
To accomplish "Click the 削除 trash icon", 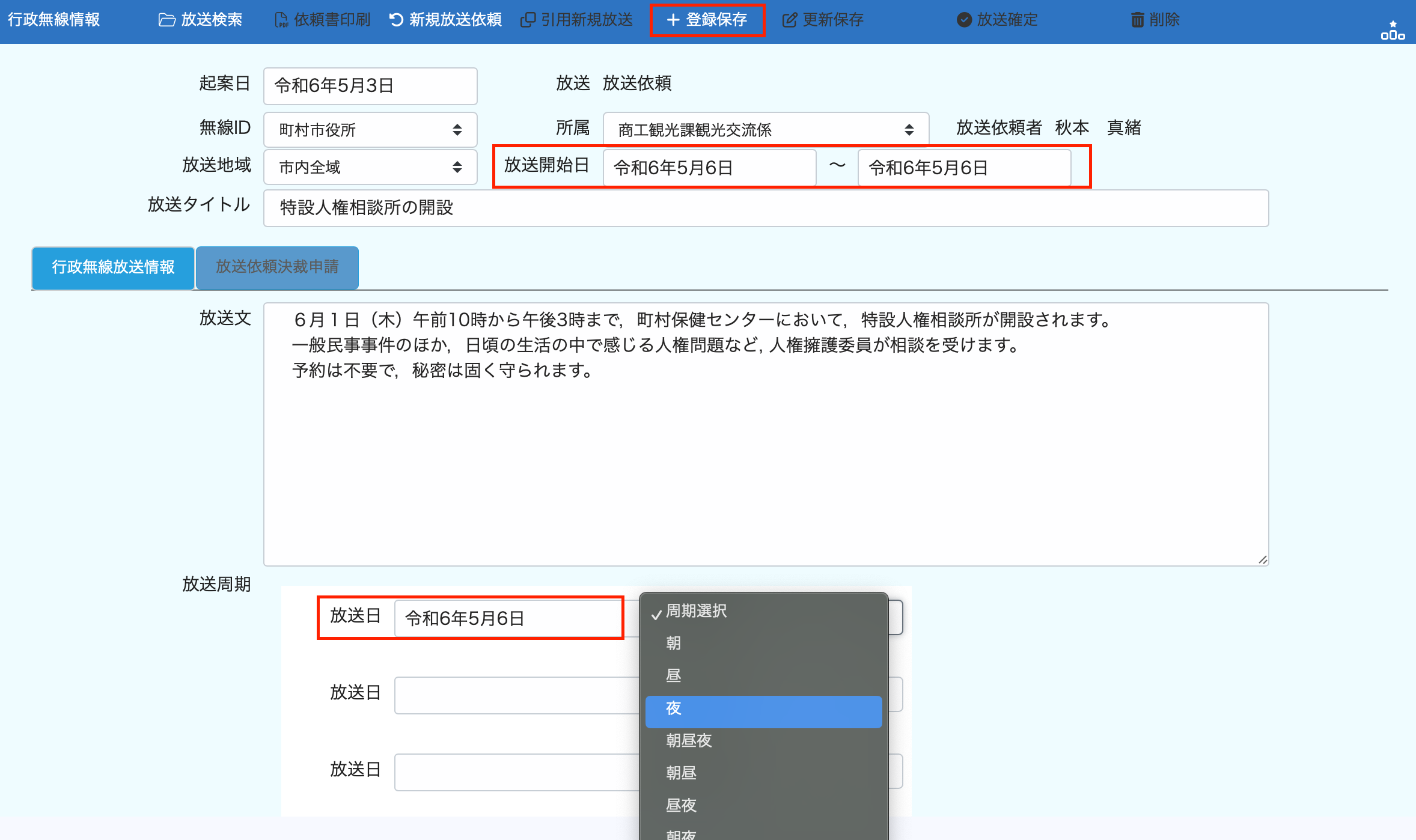I will pyautogui.click(x=1137, y=20).
